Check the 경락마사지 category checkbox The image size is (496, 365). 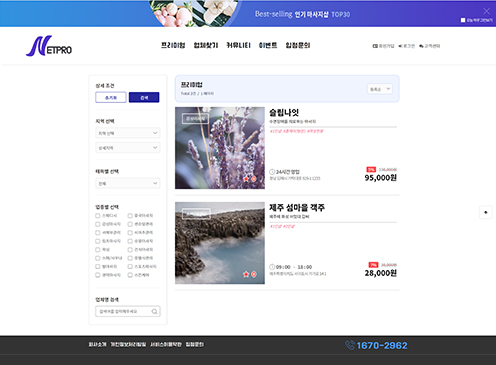coord(98,275)
